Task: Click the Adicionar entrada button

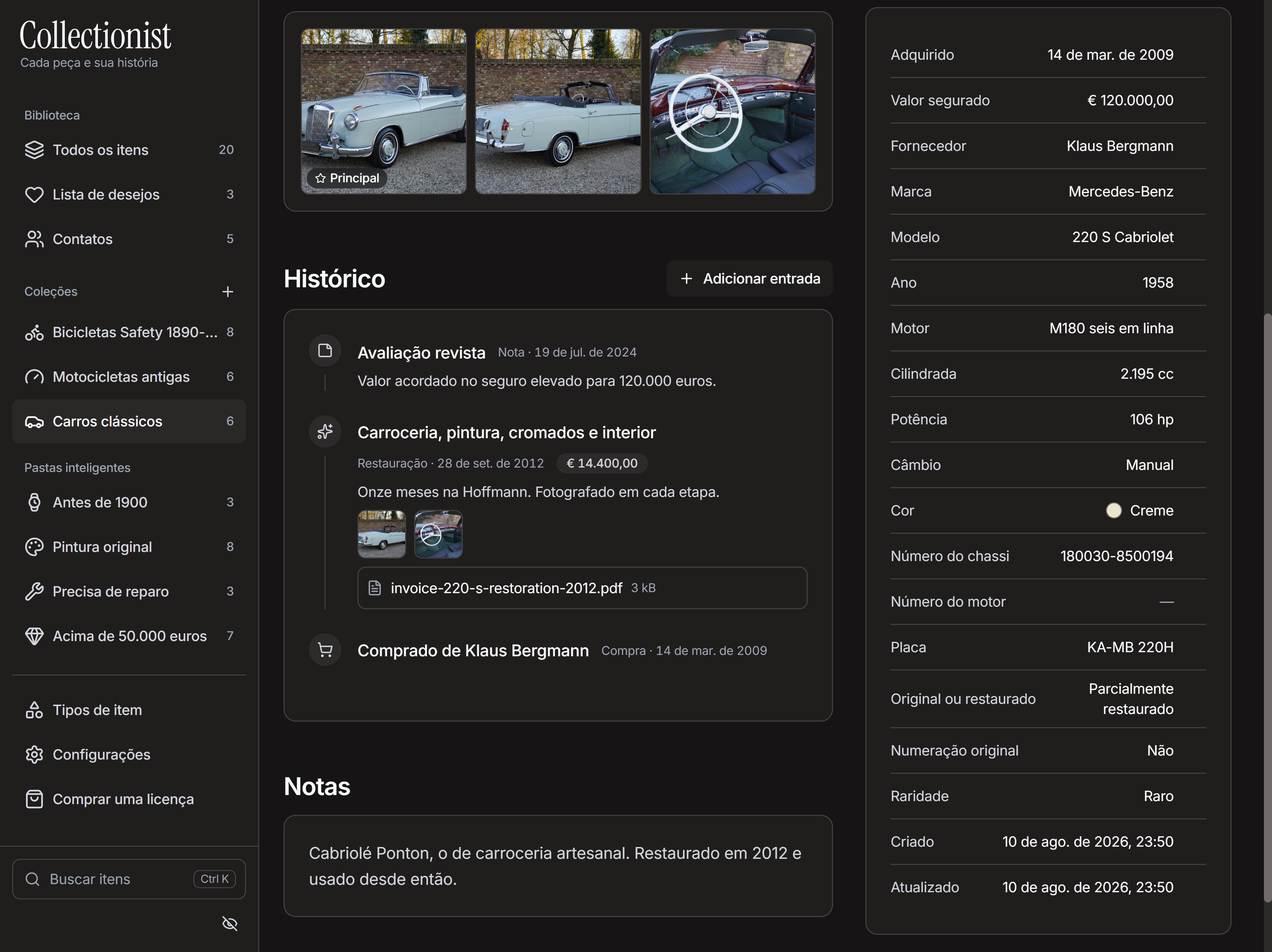Action: pos(749,279)
